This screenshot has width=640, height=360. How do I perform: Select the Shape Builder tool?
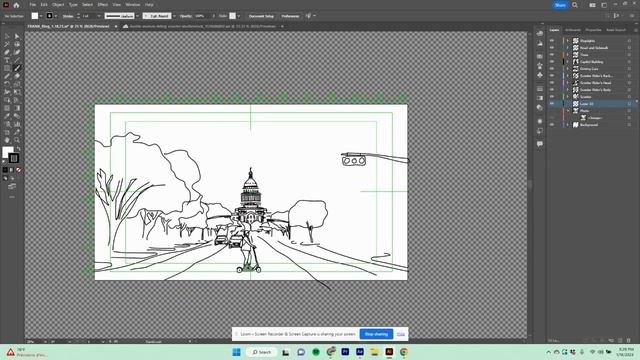[x=7, y=100]
